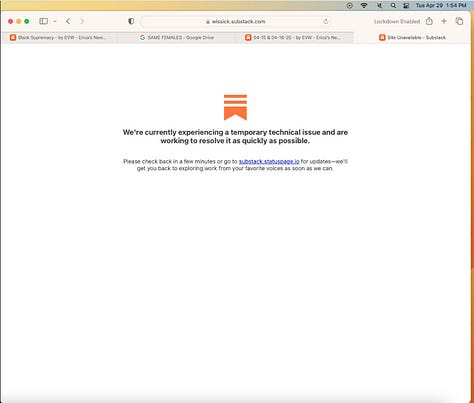
Task: Open Spotlight search in menu bar
Action: (393, 5)
